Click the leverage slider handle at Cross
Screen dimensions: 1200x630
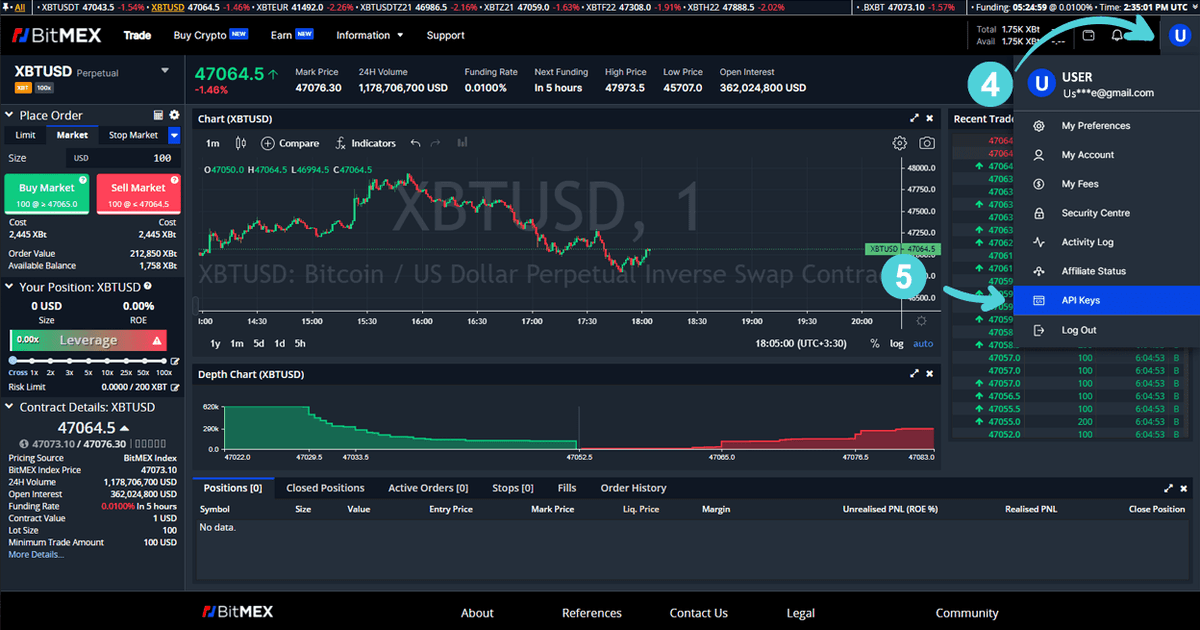click(x=12, y=360)
